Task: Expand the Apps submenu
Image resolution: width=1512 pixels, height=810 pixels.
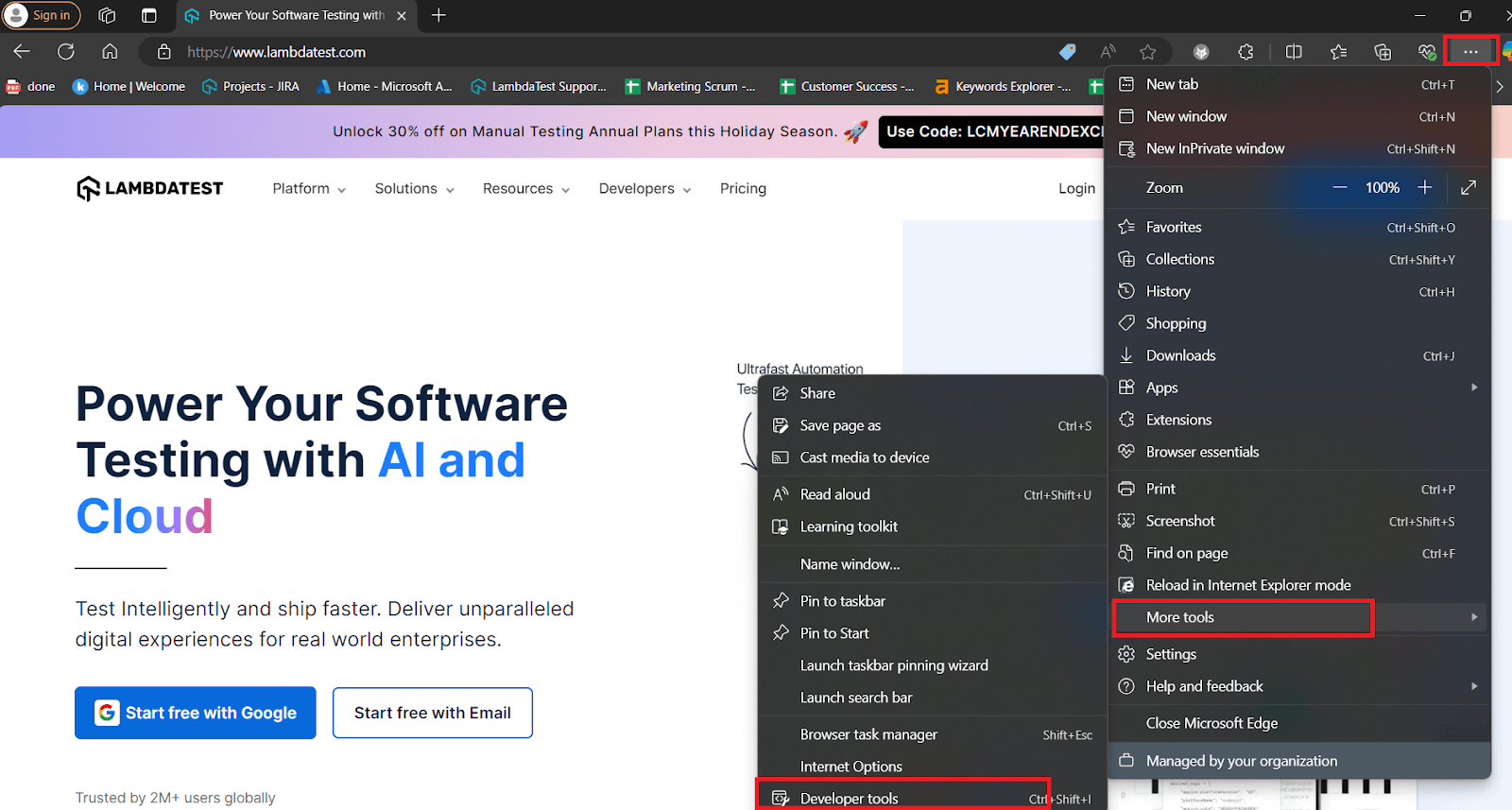Action: (1297, 388)
